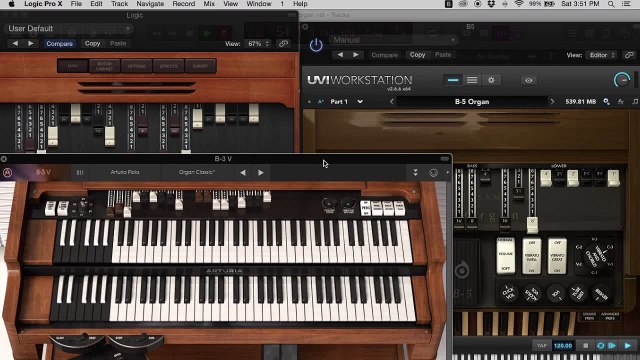Click the B-5 Organ preset name field
This screenshot has height=360, width=640.
pos(472,102)
